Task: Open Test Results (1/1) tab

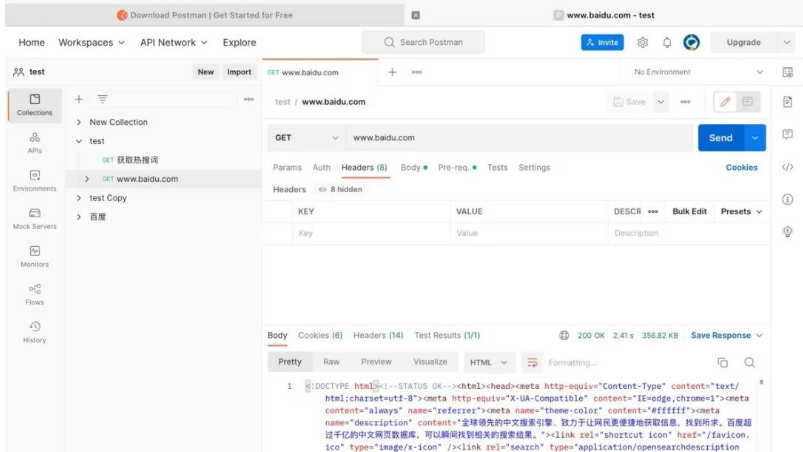Action: pos(447,335)
